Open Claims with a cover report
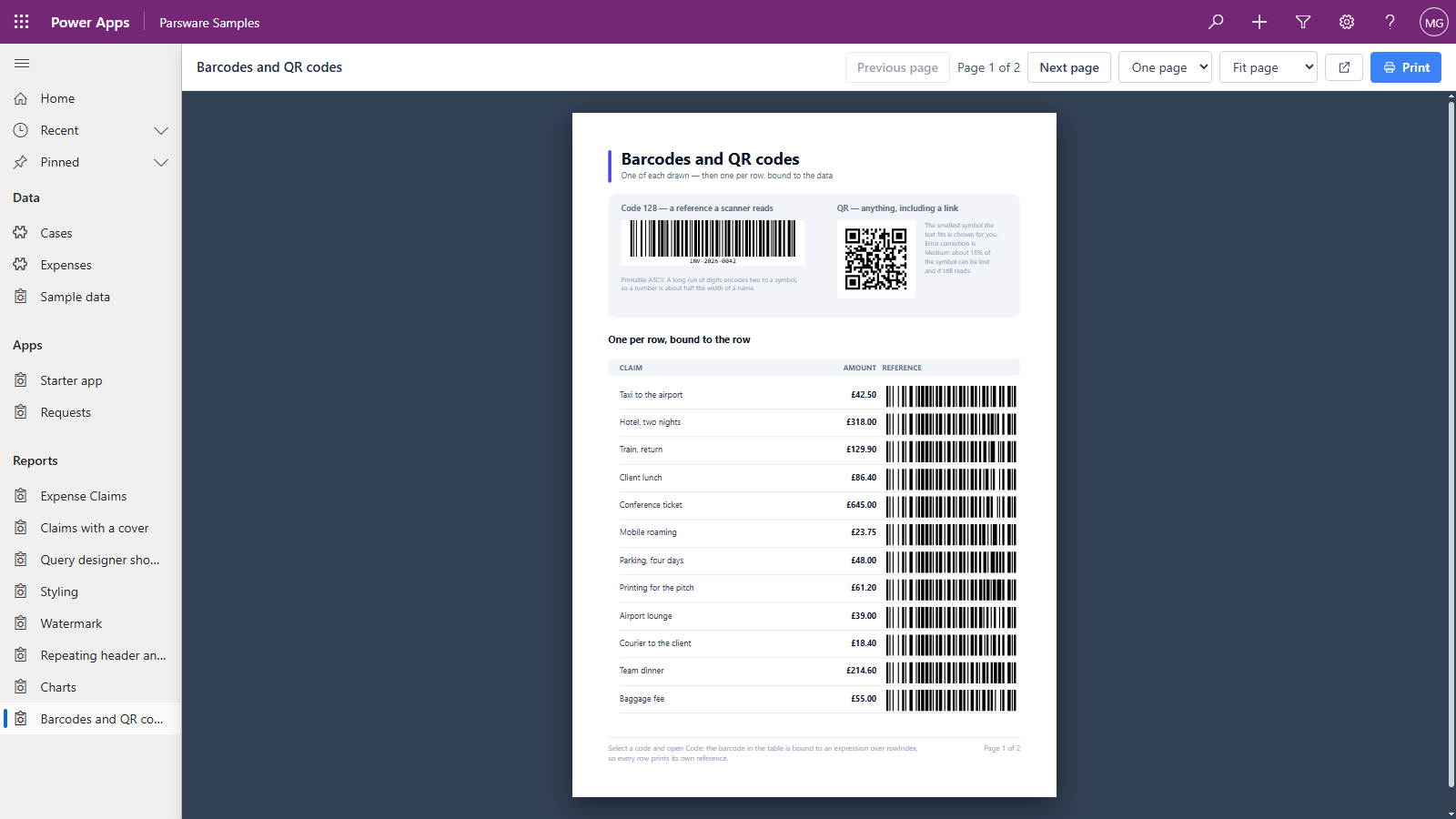Screen dimensions: 1456x819 (91, 528)
